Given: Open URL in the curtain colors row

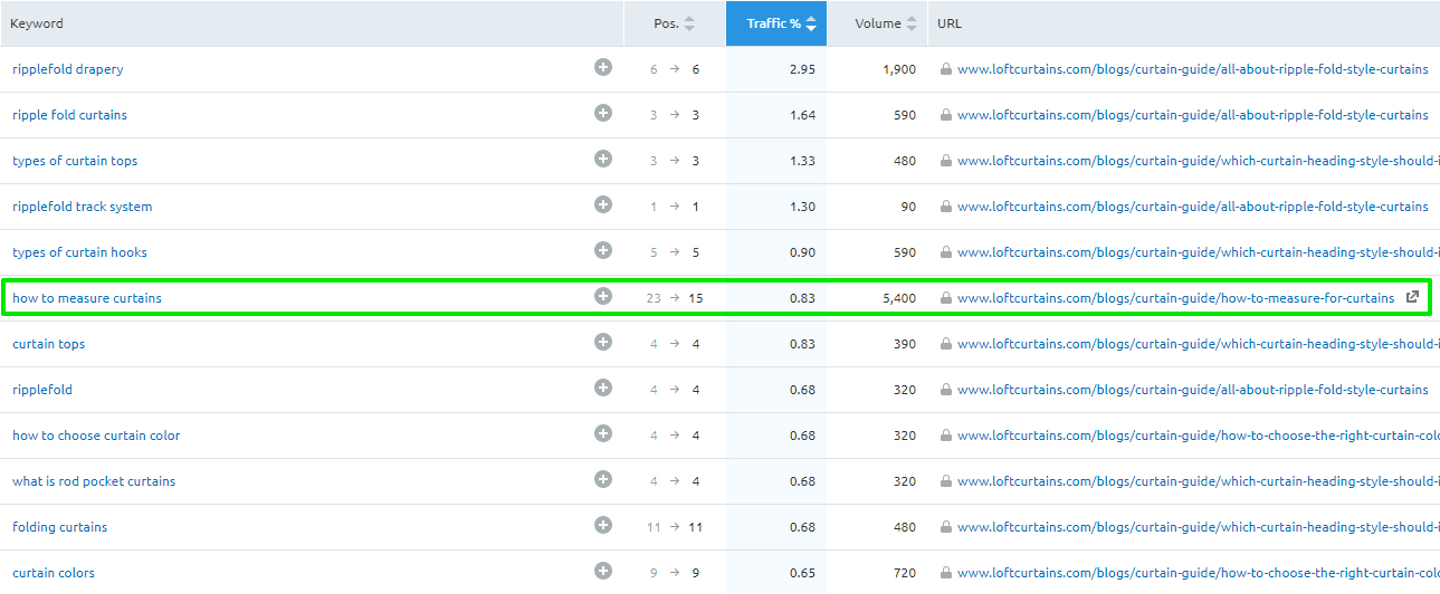Looking at the screenshot, I should tap(1198, 573).
